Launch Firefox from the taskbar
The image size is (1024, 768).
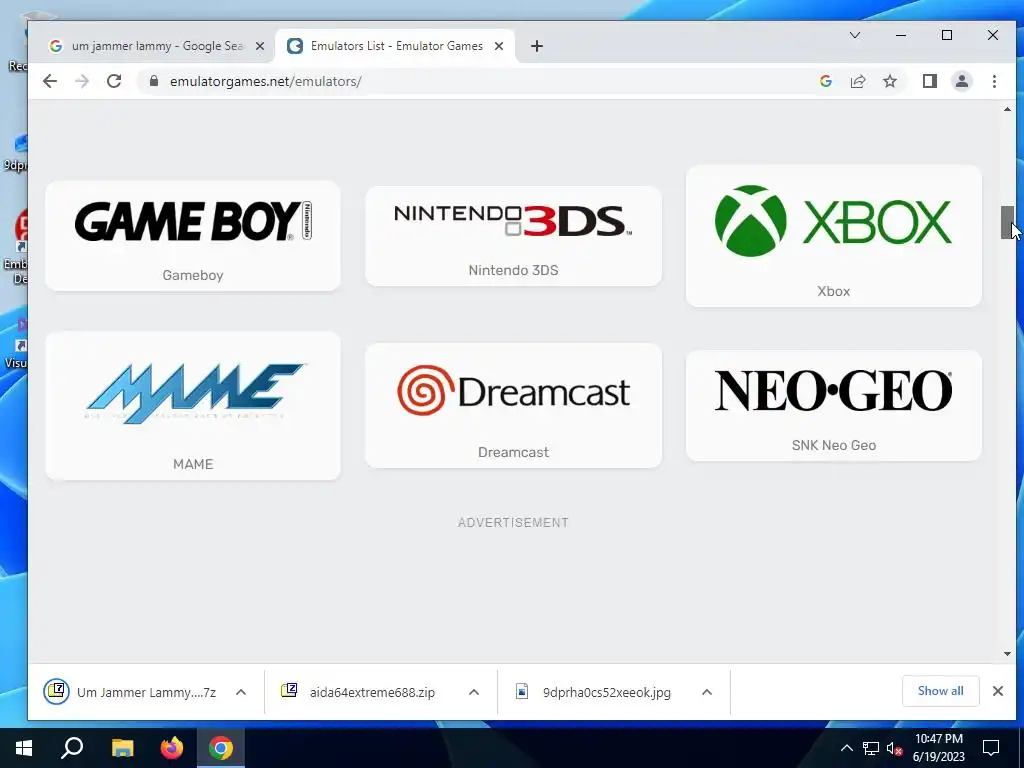tap(172, 748)
